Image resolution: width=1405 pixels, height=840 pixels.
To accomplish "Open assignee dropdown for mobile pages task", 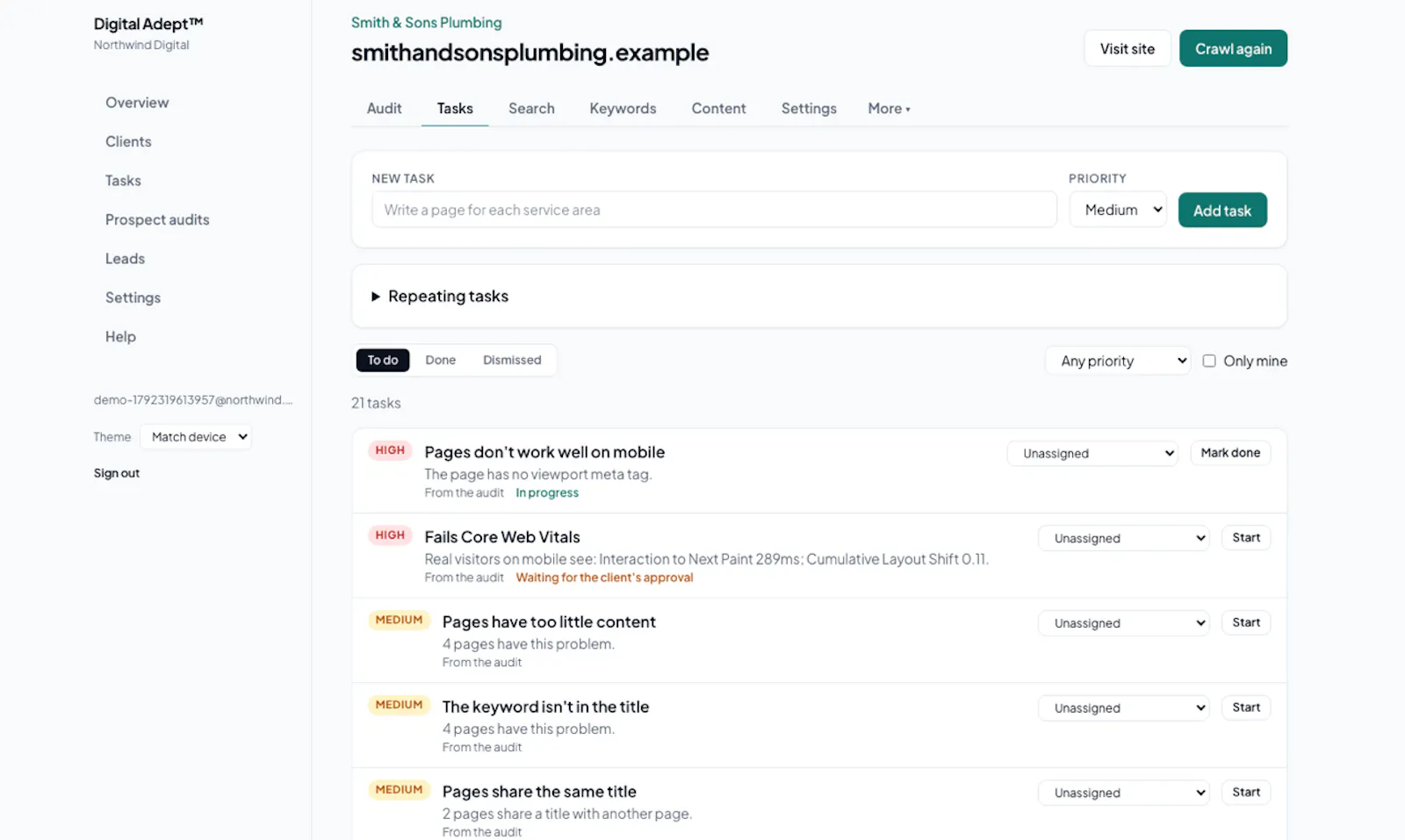I will [x=1092, y=454].
